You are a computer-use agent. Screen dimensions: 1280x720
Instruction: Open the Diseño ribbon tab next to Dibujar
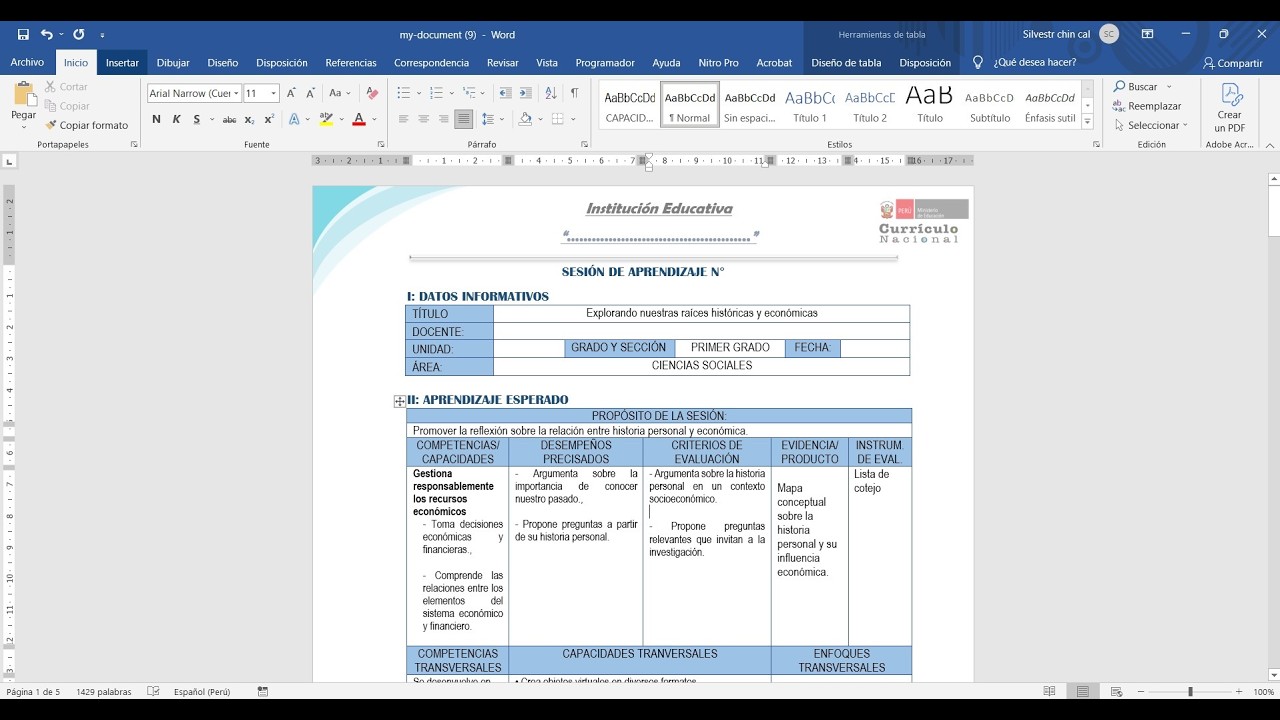click(x=222, y=62)
